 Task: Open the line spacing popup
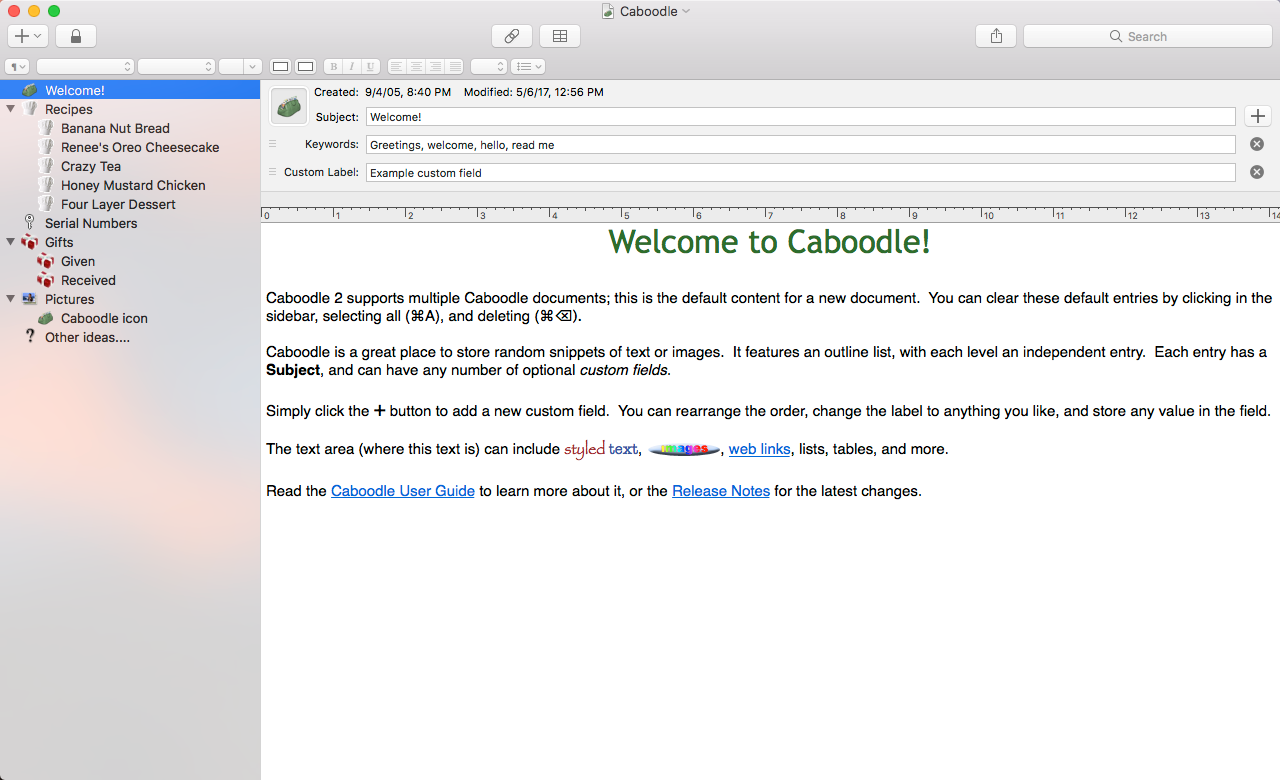click(489, 67)
